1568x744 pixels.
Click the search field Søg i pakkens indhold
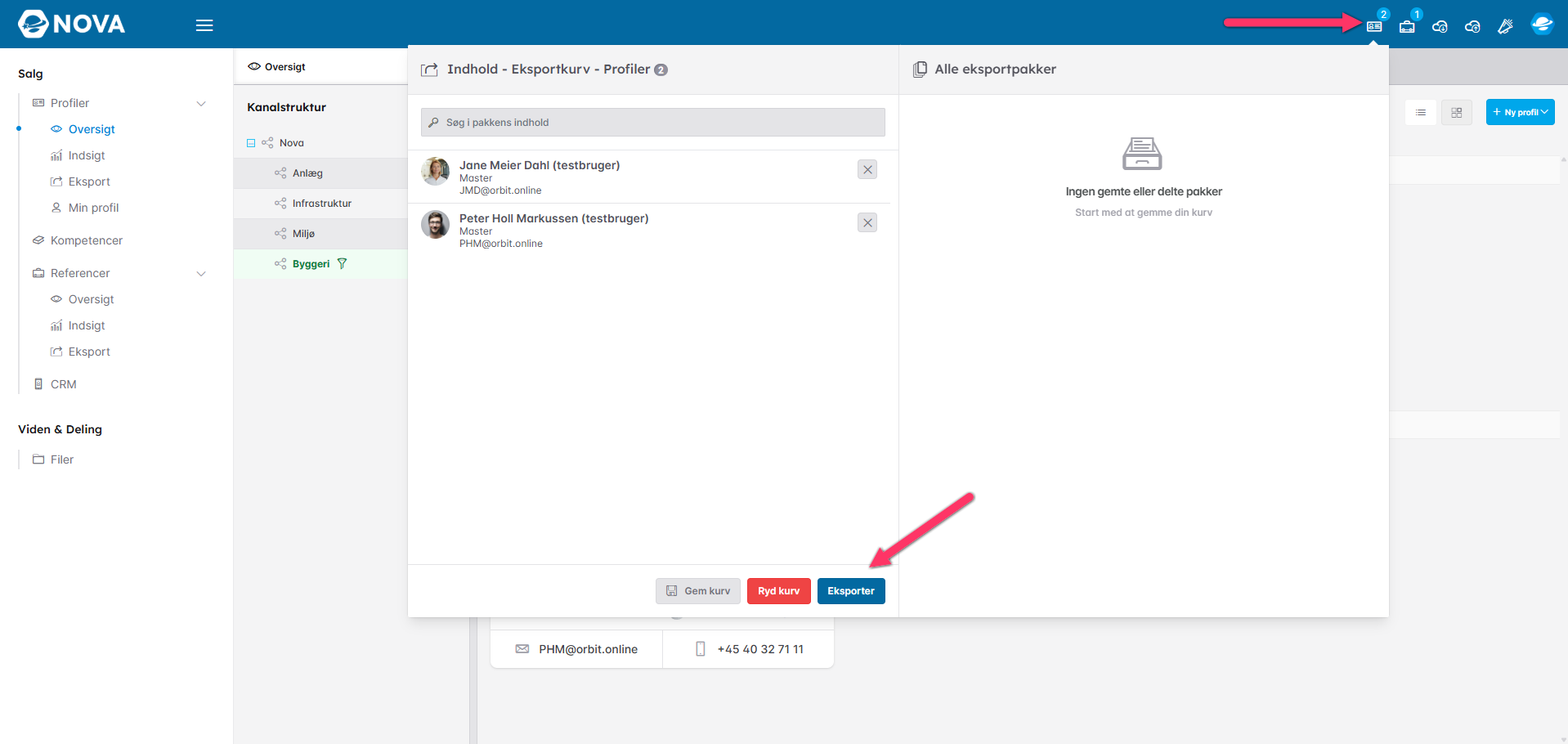click(x=653, y=123)
